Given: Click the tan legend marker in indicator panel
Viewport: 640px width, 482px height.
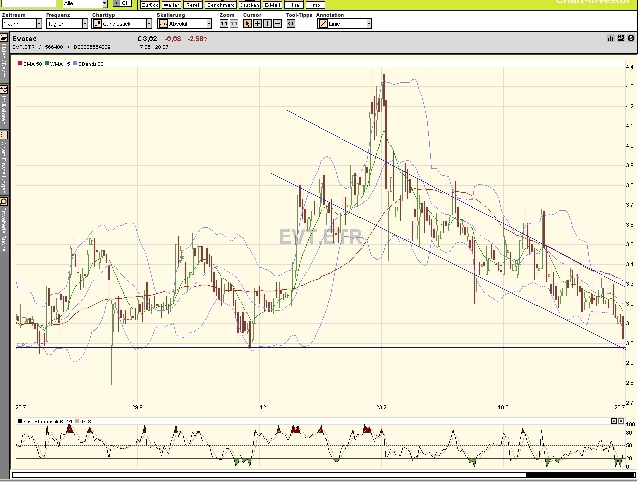Looking at the screenshot, I should [x=77, y=421].
